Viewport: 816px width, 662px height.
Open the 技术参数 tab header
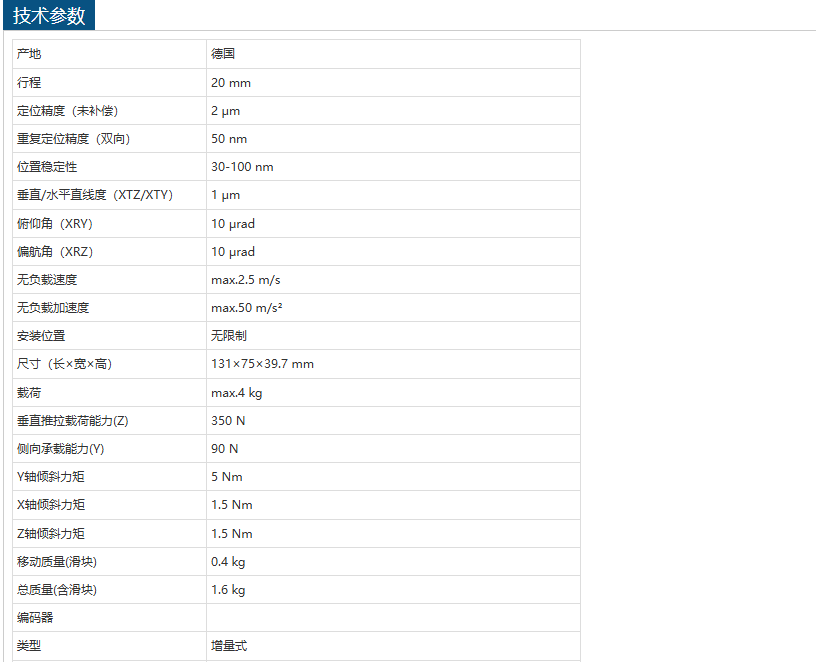(x=49, y=16)
